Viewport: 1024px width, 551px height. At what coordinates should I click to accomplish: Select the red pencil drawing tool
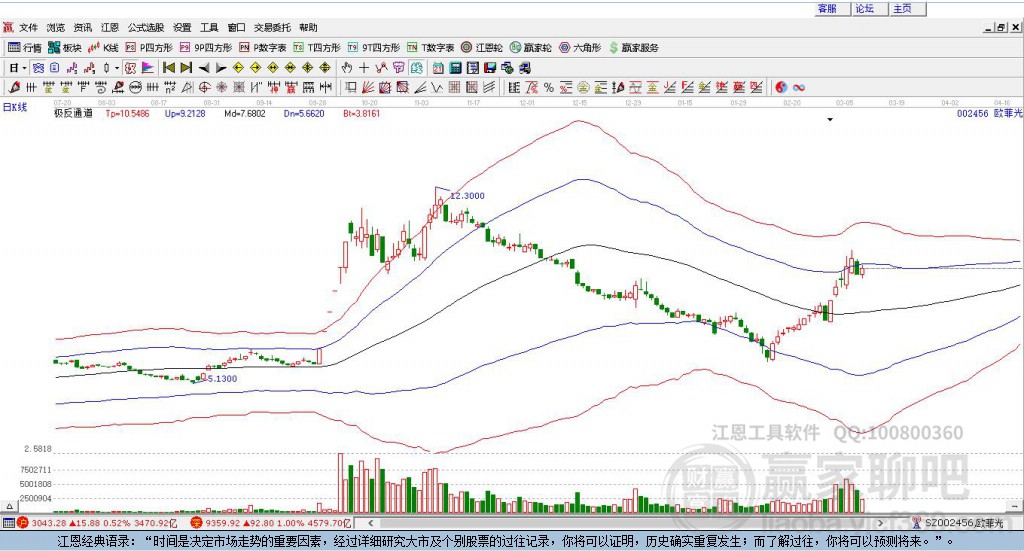pos(14,87)
